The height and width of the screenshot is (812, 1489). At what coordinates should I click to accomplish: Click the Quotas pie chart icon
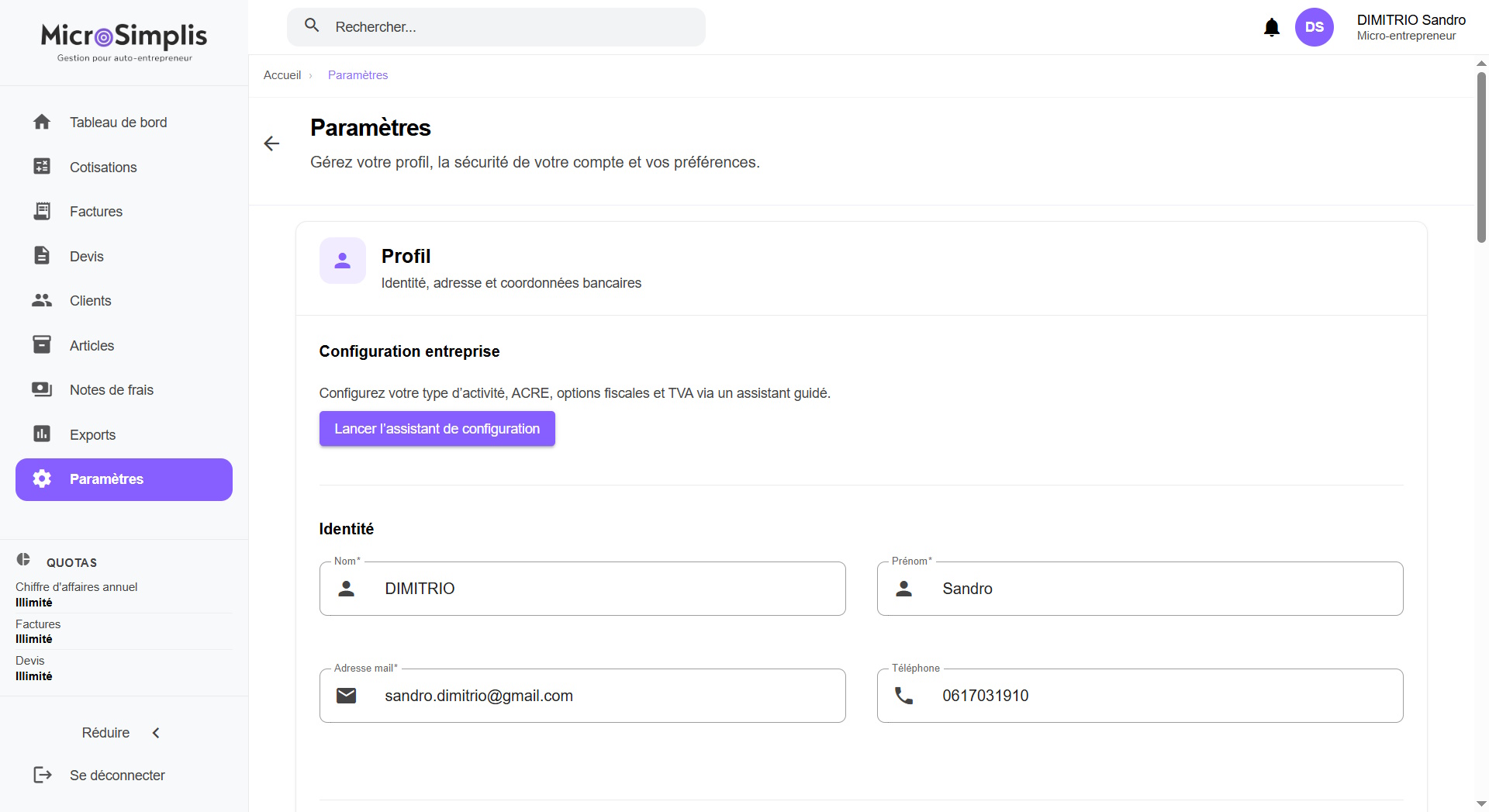pos(23,560)
